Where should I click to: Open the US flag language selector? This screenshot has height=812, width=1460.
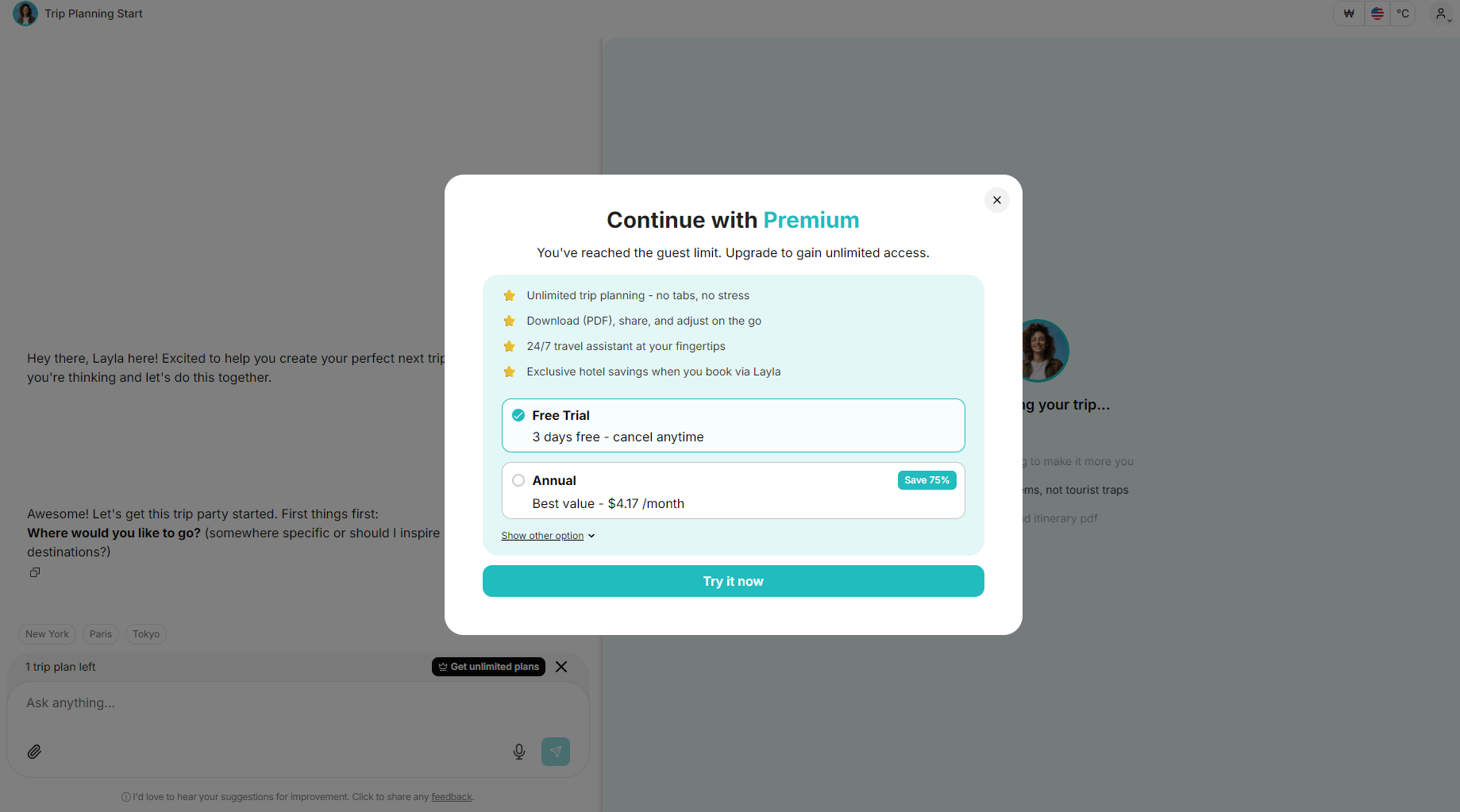pyautogui.click(x=1376, y=13)
